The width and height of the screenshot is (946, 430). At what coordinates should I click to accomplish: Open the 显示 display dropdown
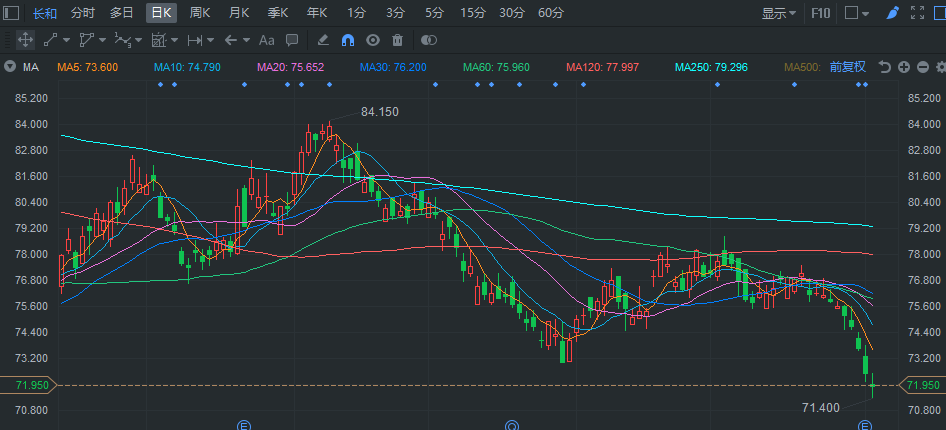pyautogui.click(x=779, y=13)
